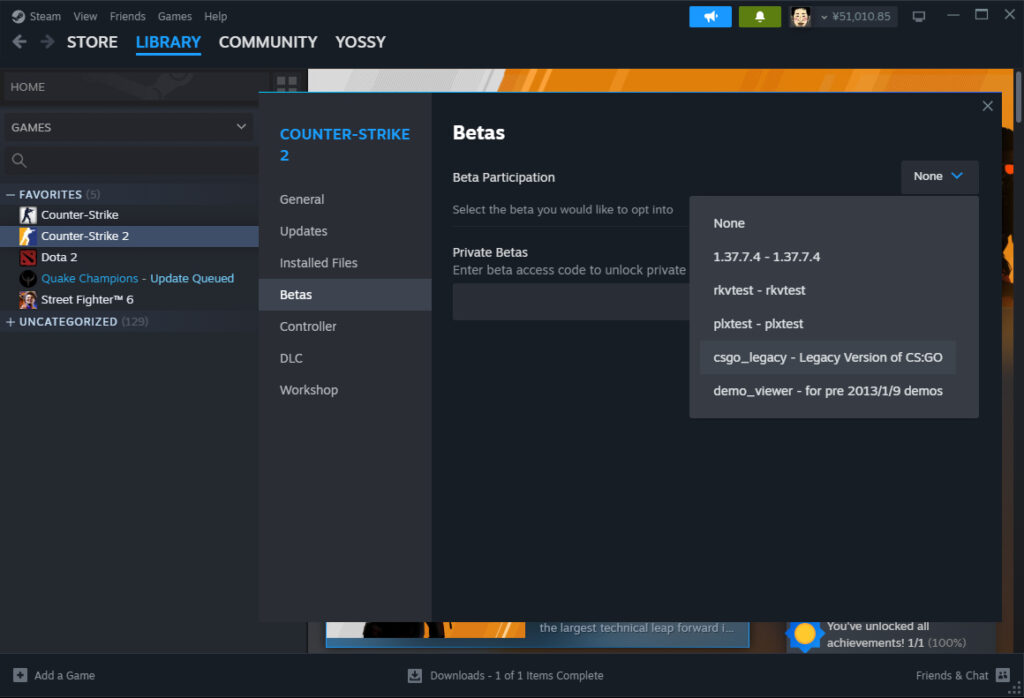Click the Counter-Strike game icon
This screenshot has height=698, width=1024.
(28, 215)
